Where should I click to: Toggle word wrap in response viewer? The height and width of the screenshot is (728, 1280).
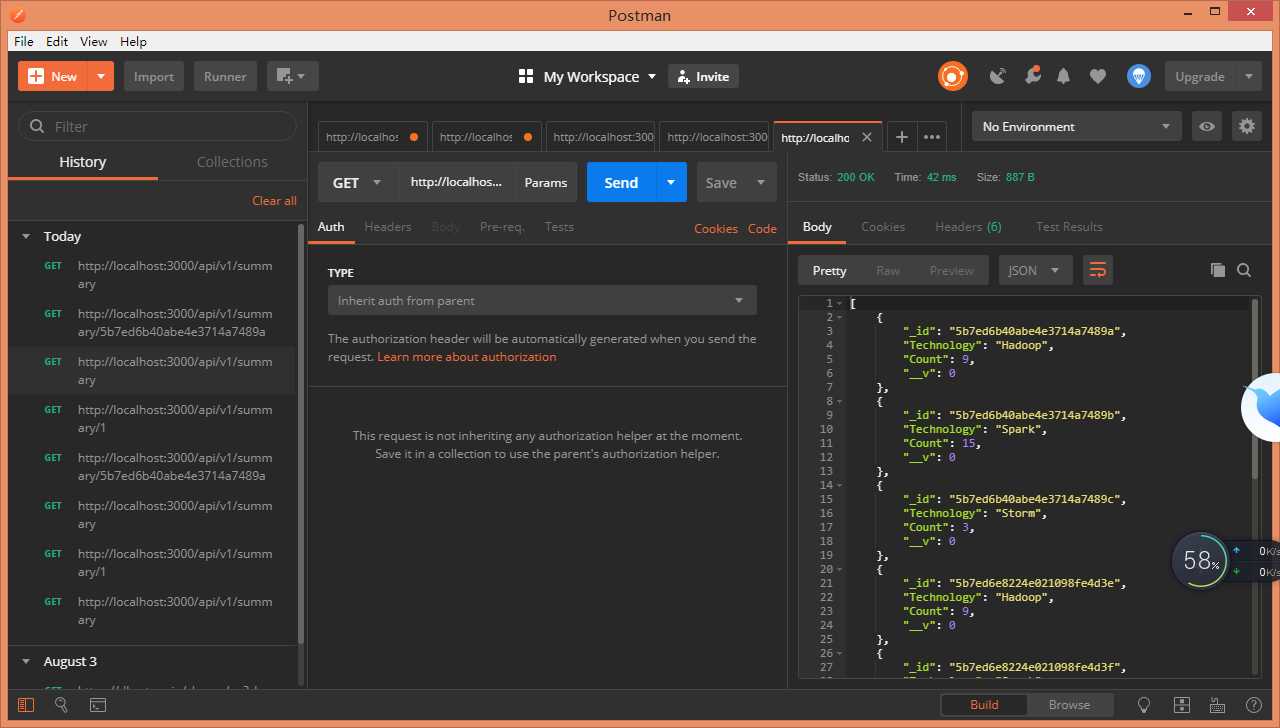[x=1098, y=270]
